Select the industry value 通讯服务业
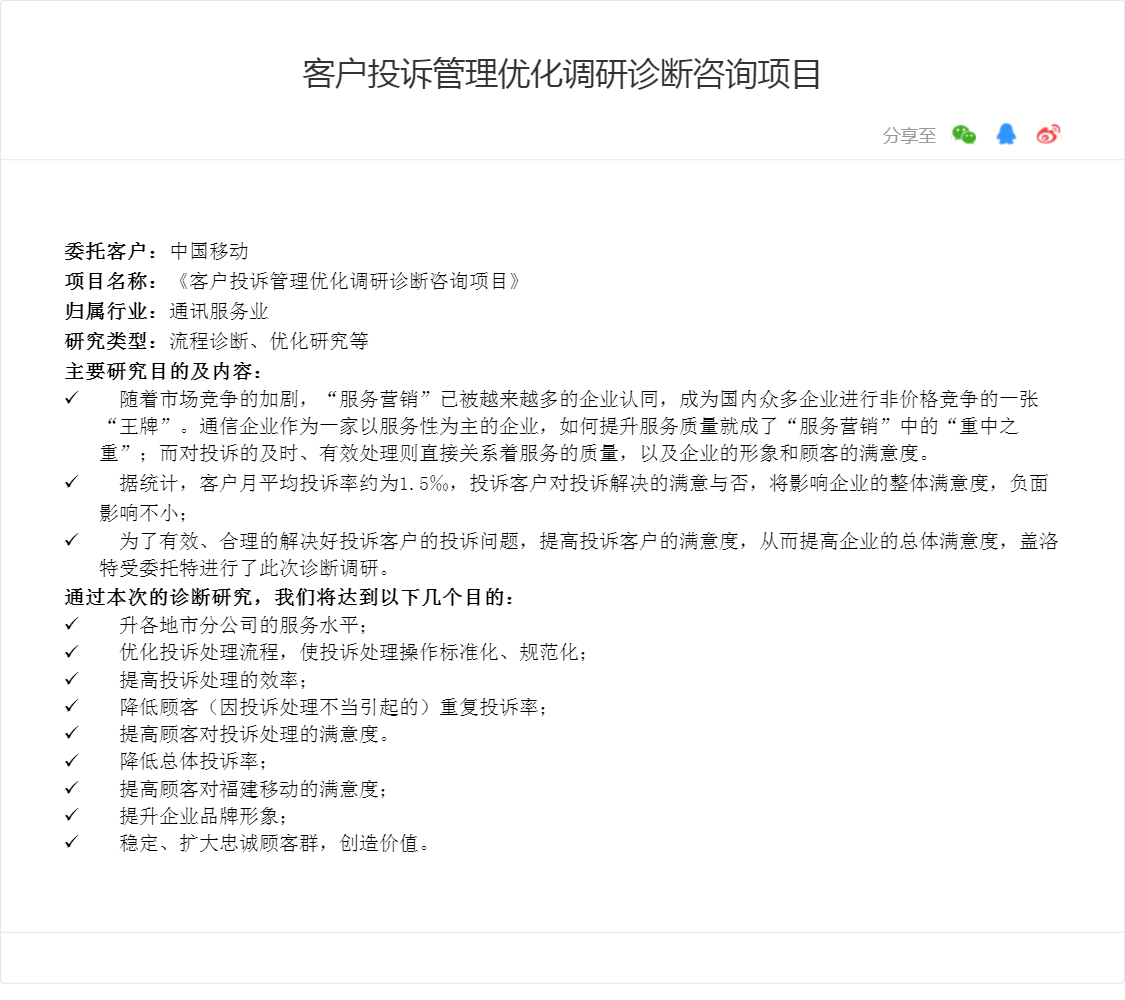 pyautogui.click(x=219, y=311)
